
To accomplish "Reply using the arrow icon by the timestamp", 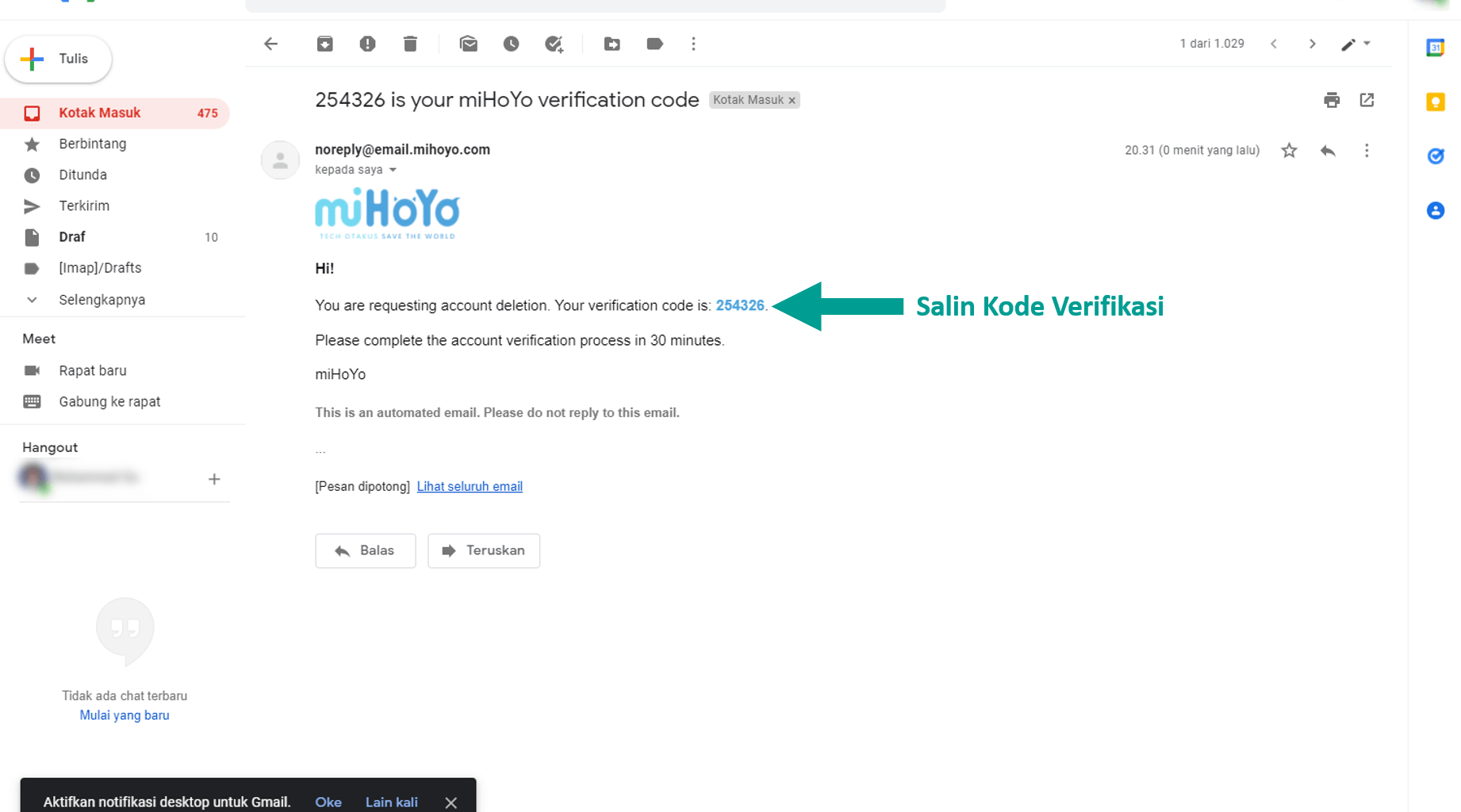I will pyautogui.click(x=1328, y=151).
